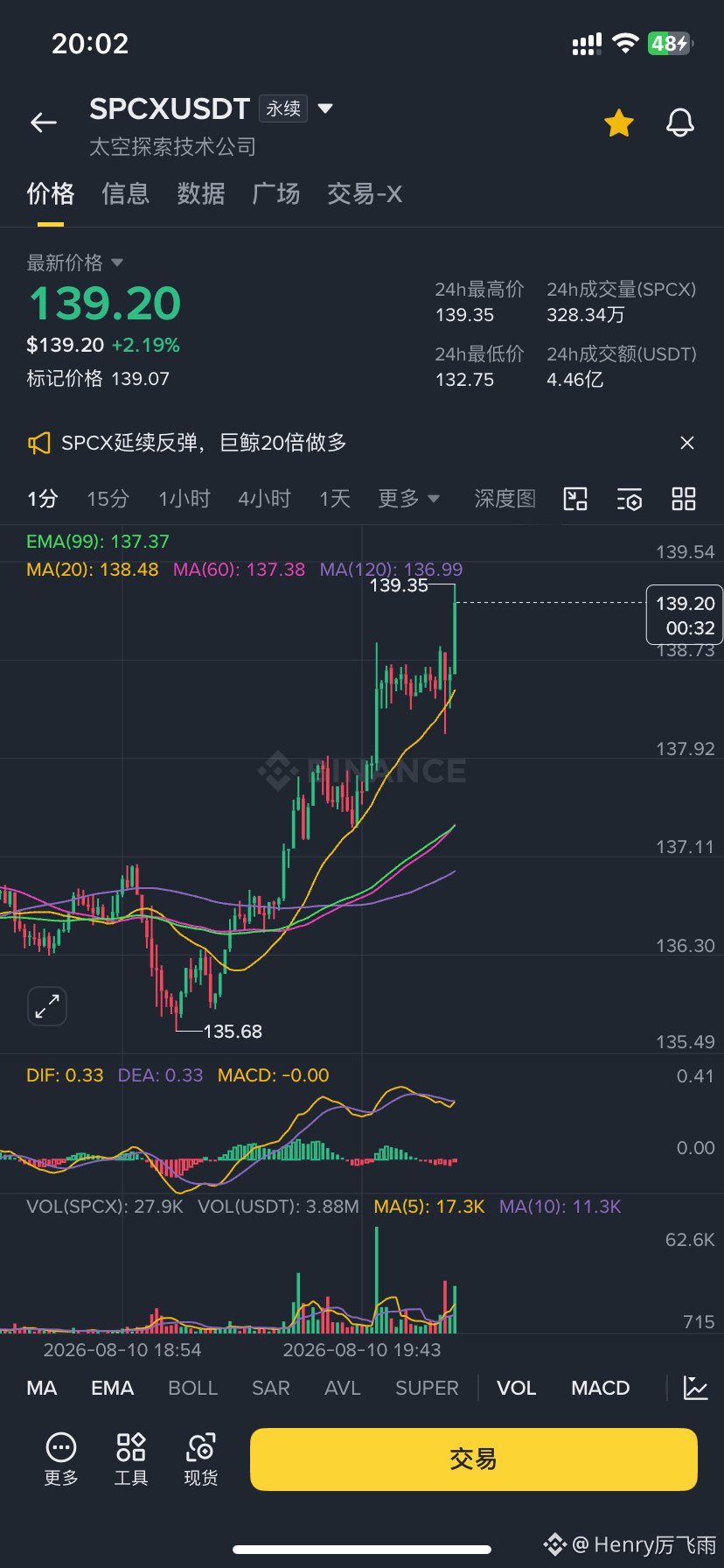Tap the 24h成交量 328.34万 value
The height and width of the screenshot is (1568, 724).
coord(586,315)
